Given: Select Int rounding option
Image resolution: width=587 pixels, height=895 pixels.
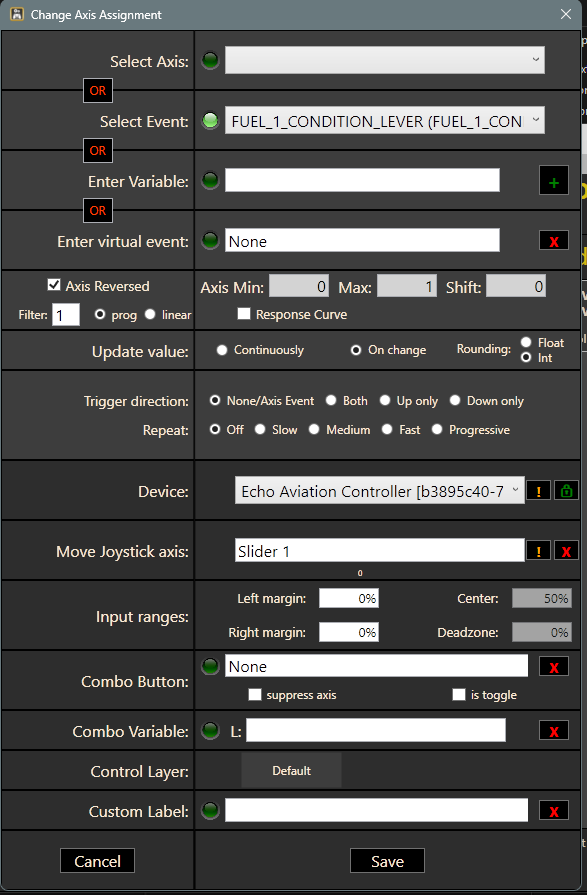Looking at the screenshot, I should point(526,358).
